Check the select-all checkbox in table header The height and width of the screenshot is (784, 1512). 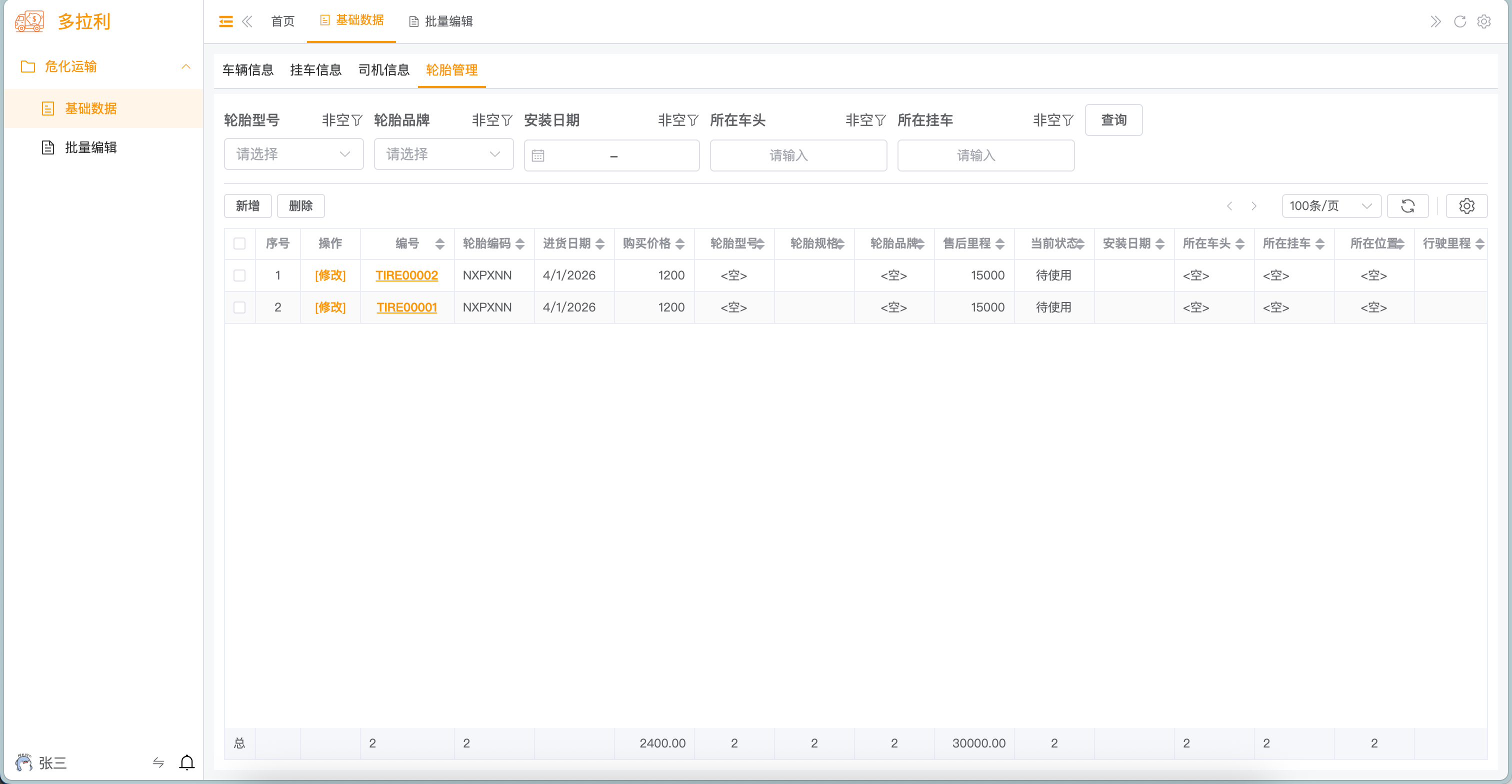(239, 243)
